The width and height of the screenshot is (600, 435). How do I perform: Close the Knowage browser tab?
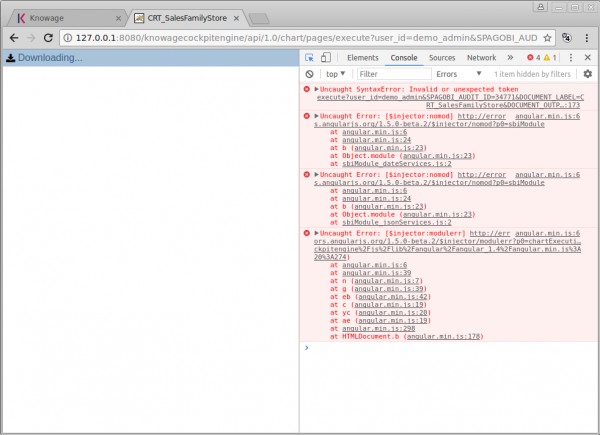point(118,18)
